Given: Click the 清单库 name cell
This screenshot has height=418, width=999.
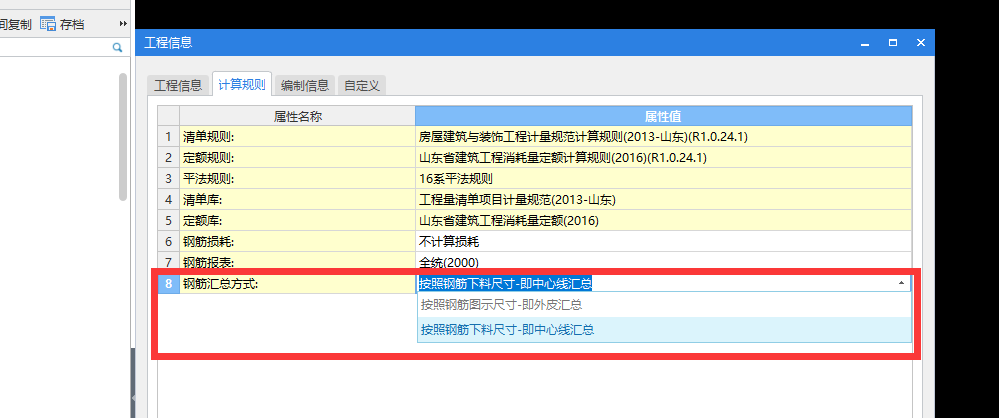Looking at the screenshot, I should pos(297,199).
